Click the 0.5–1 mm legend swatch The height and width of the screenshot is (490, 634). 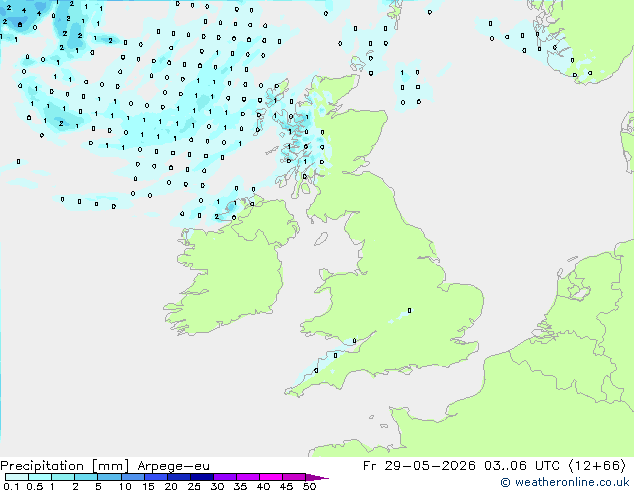pos(40,477)
